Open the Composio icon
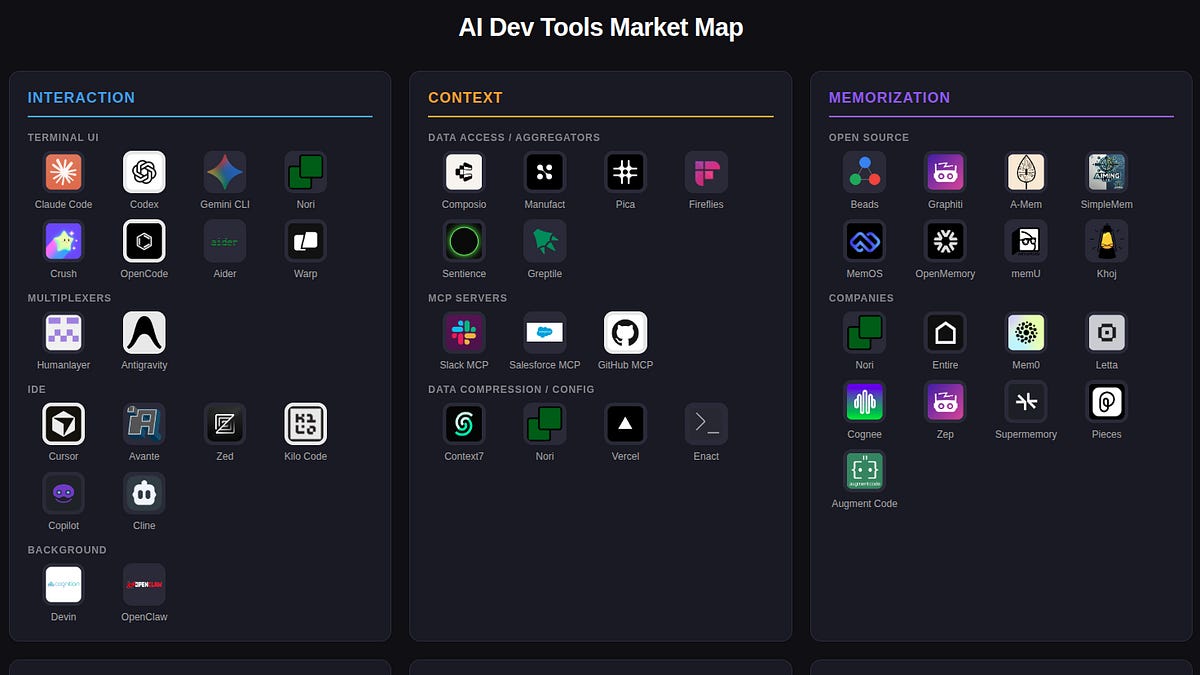The height and width of the screenshot is (675, 1200). pos(464,172)
